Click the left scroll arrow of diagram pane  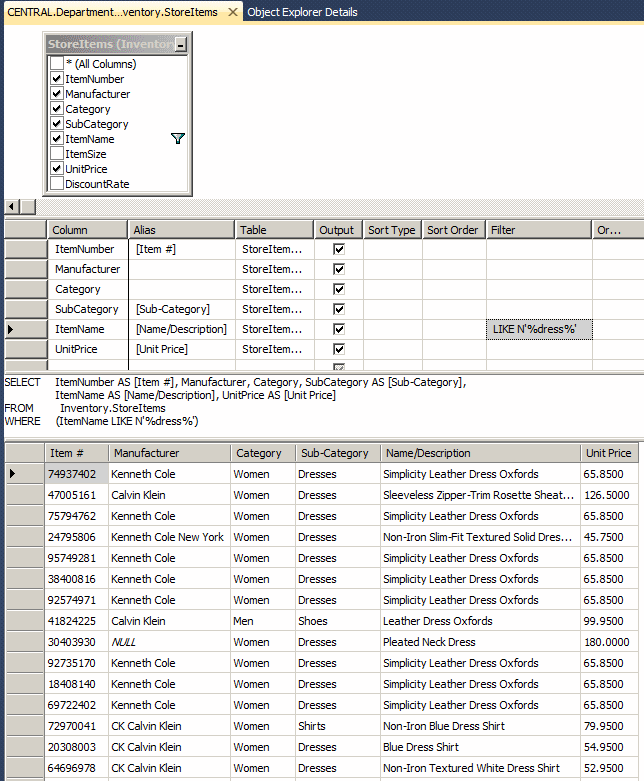pyautogui.click(x=12, y=206)
